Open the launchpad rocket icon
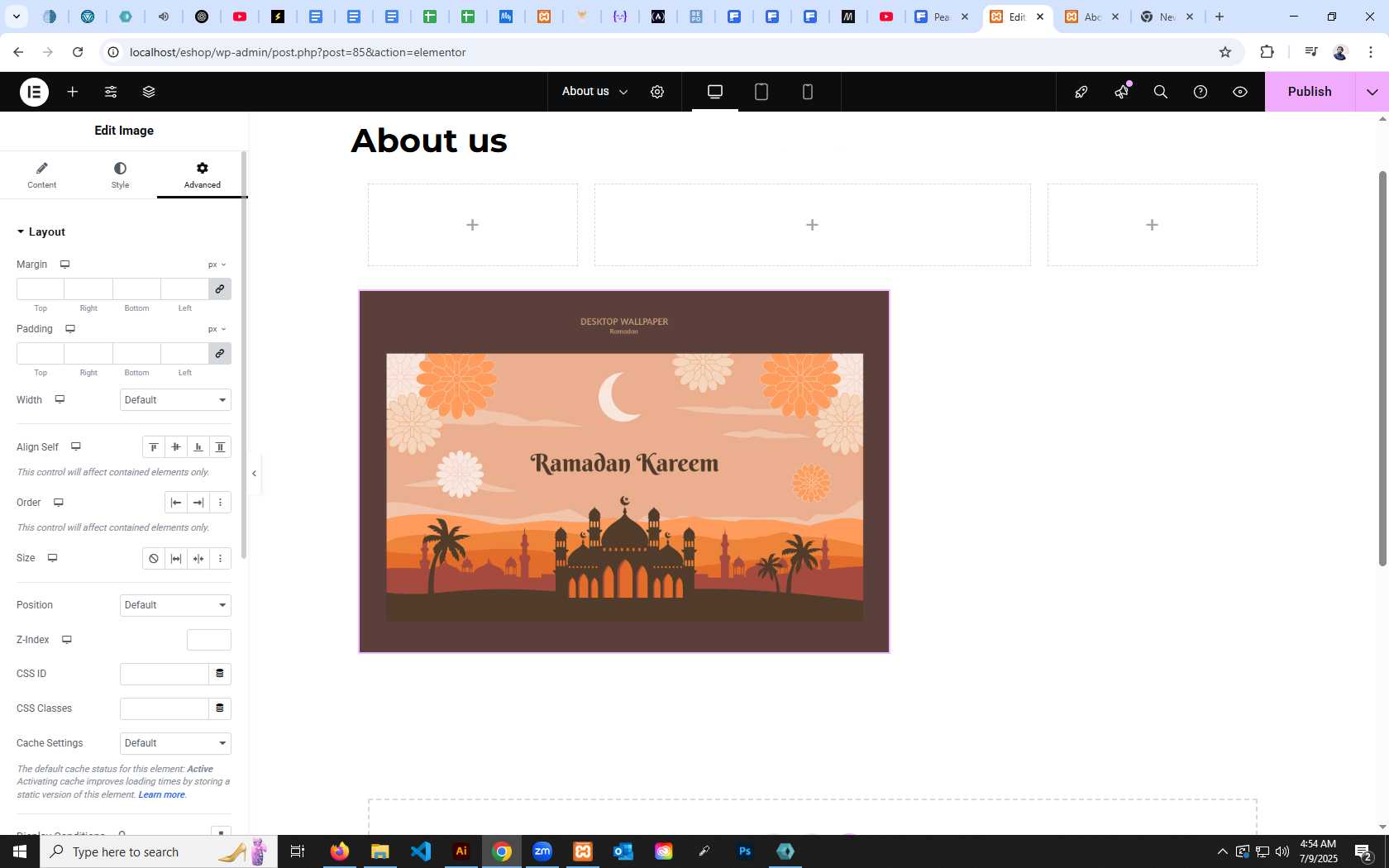1389x868 pixels. tap(1081, 92)
